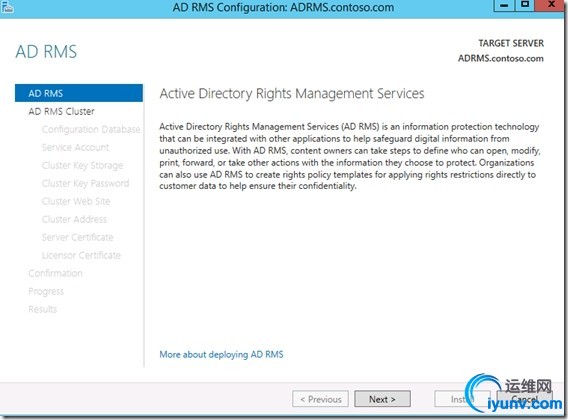Select the AD RMS step in sidebar
This screenshot has height=420, width=568.
pyautogui.click(x=79, y=93)
